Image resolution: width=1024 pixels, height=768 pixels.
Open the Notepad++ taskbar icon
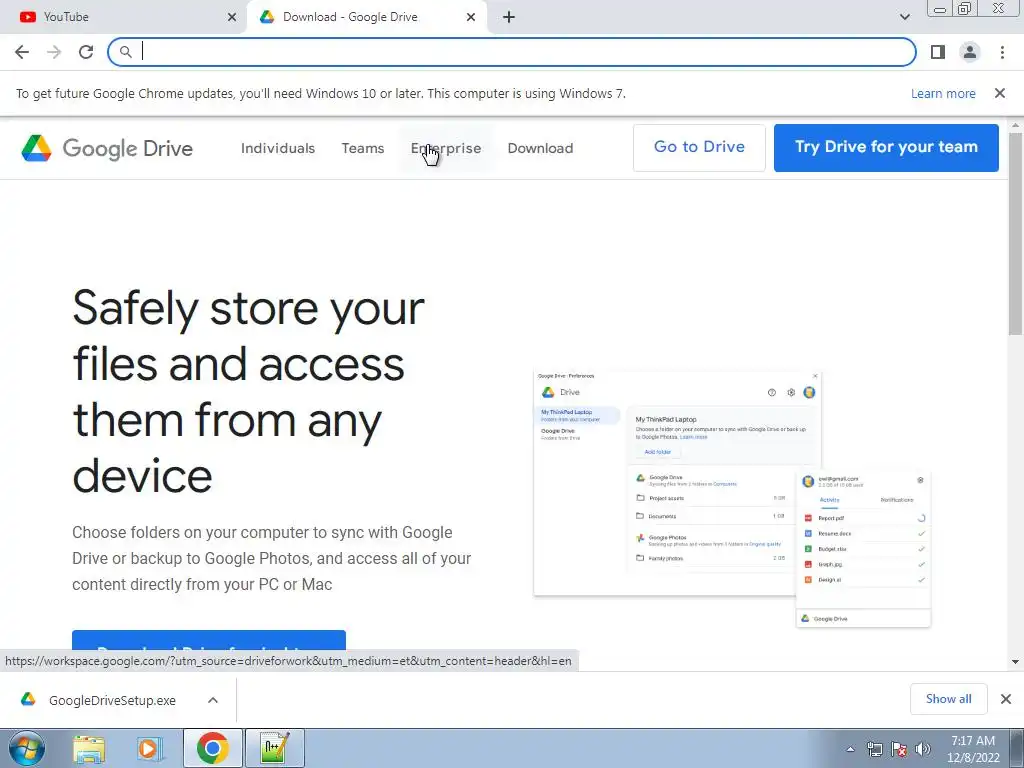tap(274, 748)
